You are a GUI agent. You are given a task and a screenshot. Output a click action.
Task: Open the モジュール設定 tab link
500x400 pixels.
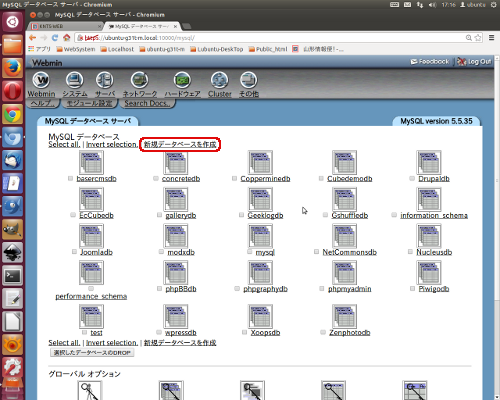click(89, 103)
